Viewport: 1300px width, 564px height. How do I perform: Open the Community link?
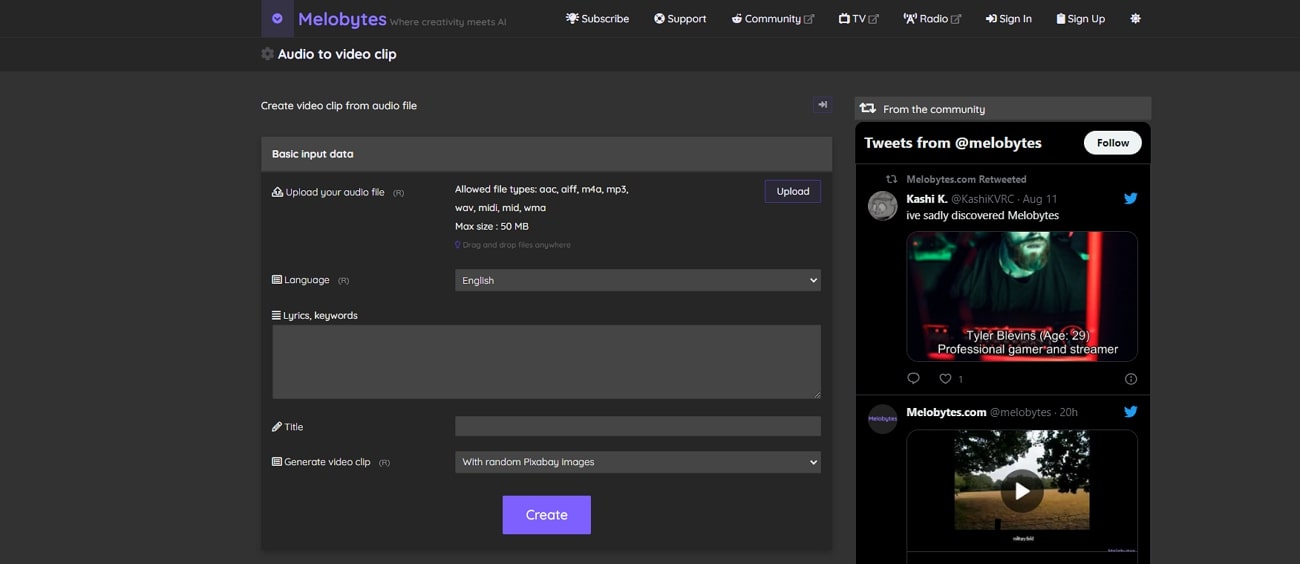click(x=773, y=19)
